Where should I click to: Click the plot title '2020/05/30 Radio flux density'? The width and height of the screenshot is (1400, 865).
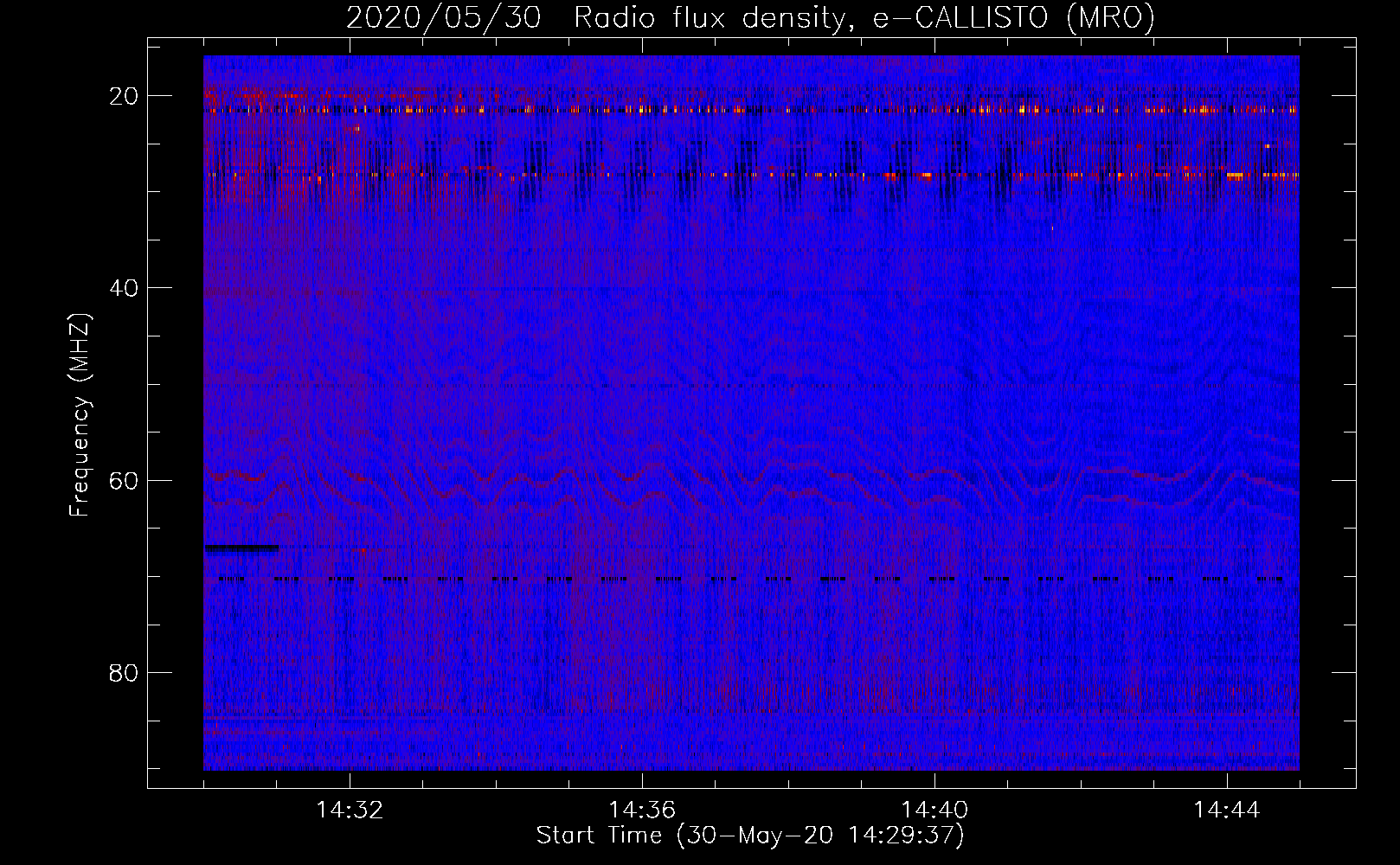[750, 17]
